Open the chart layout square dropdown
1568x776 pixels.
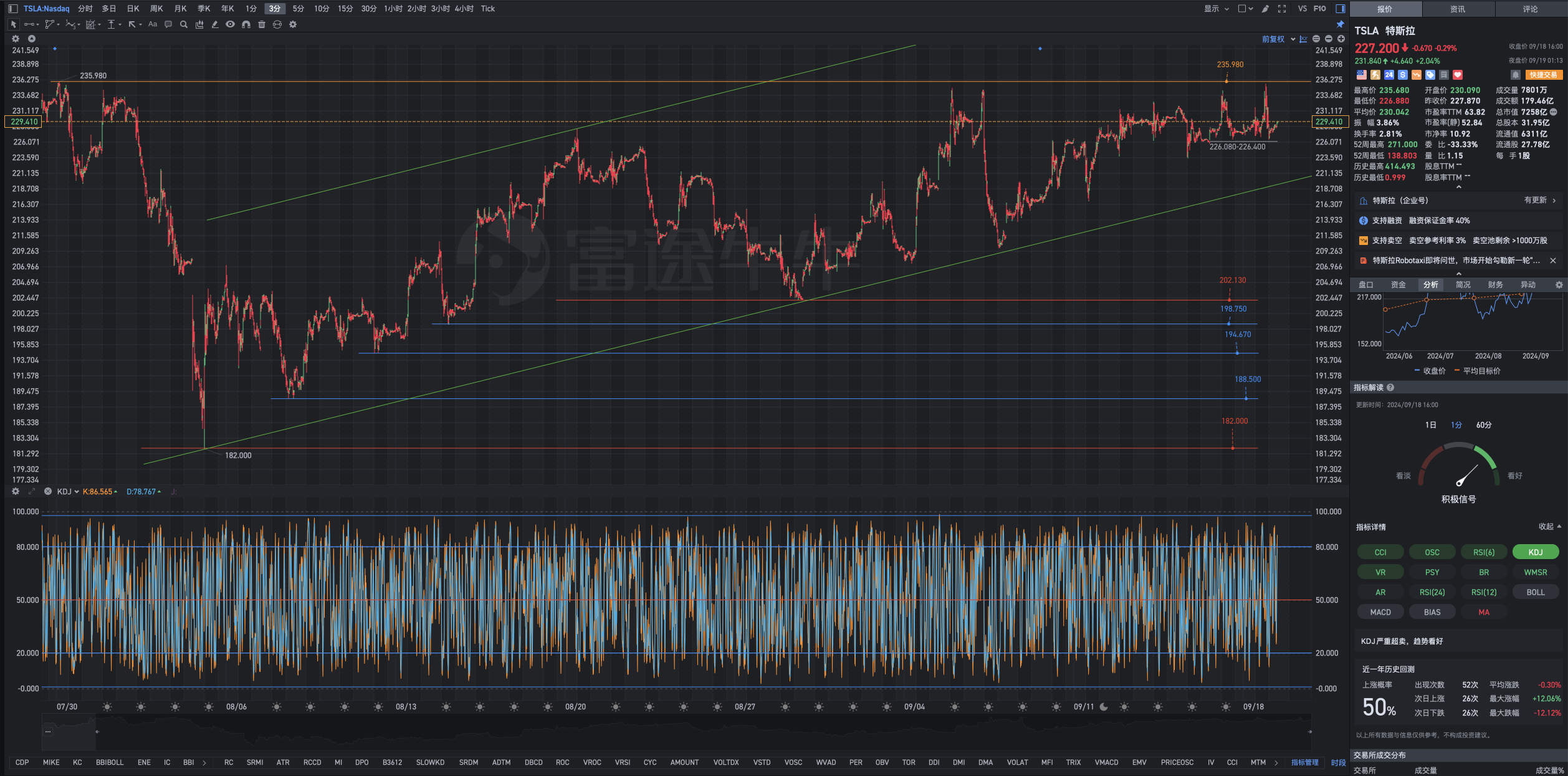(x=1245, y=9)
